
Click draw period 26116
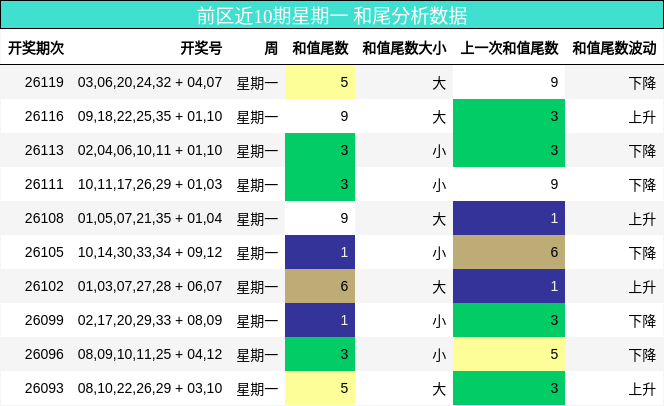[x=44, y=116]
